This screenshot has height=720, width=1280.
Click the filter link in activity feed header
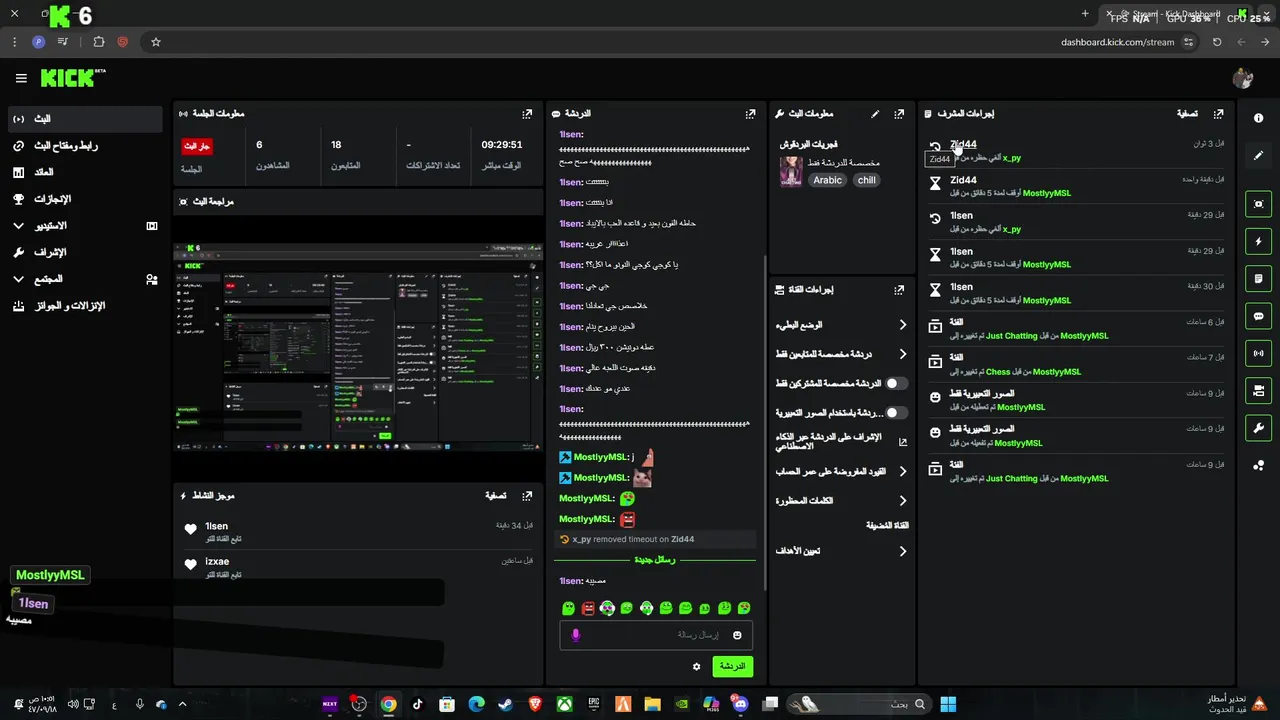pyautogui.click(x=495, y=495)
